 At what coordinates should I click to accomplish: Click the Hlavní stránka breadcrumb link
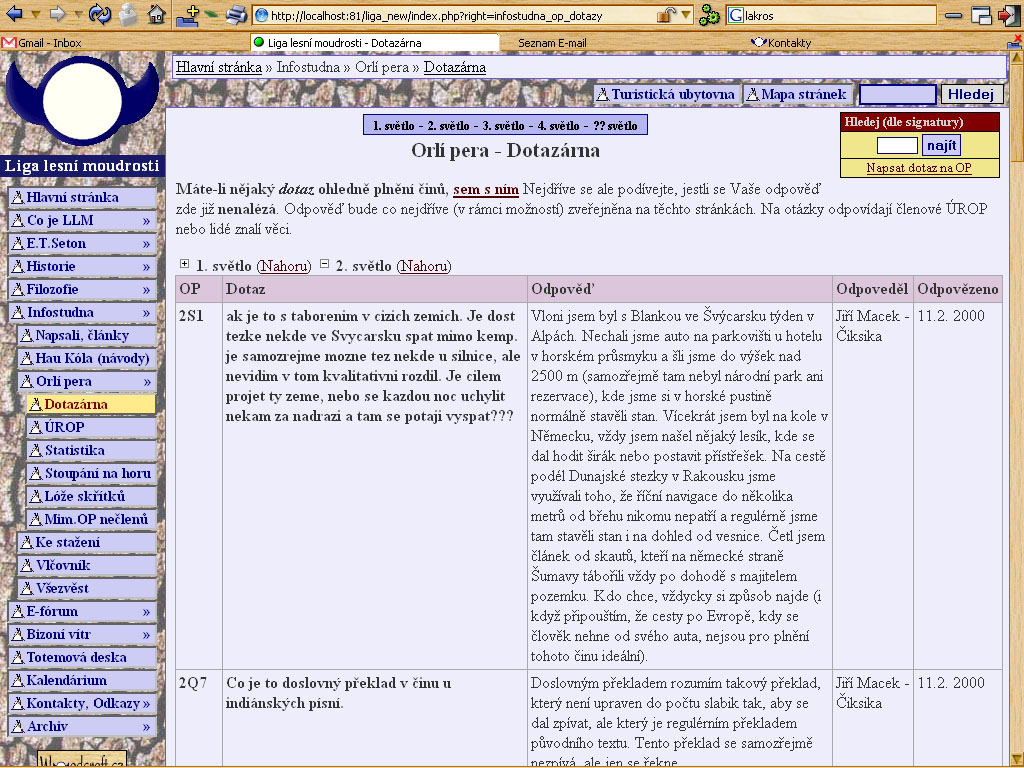click(x=219, y=67)
